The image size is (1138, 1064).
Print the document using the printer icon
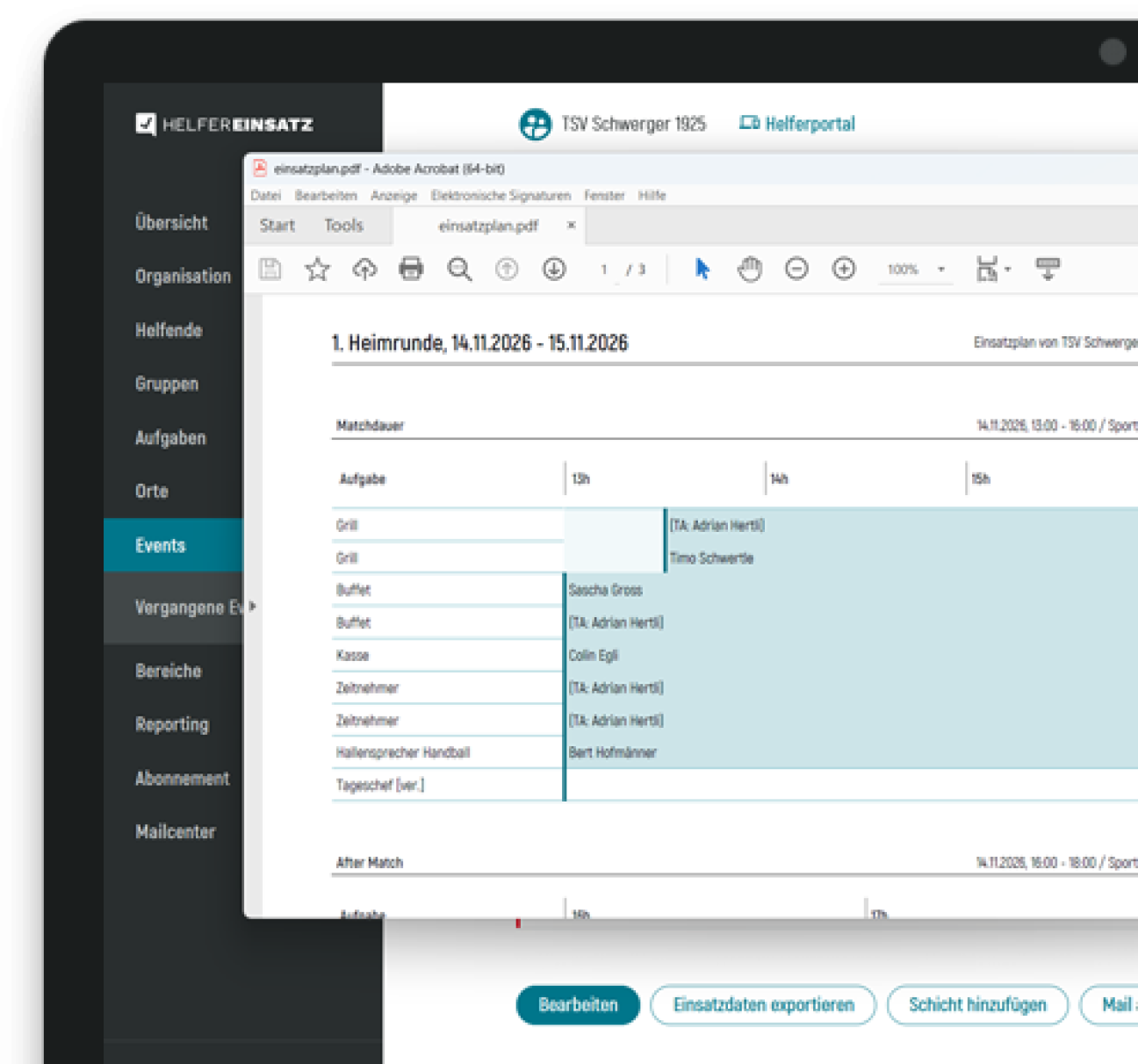[x=411, y=269]
